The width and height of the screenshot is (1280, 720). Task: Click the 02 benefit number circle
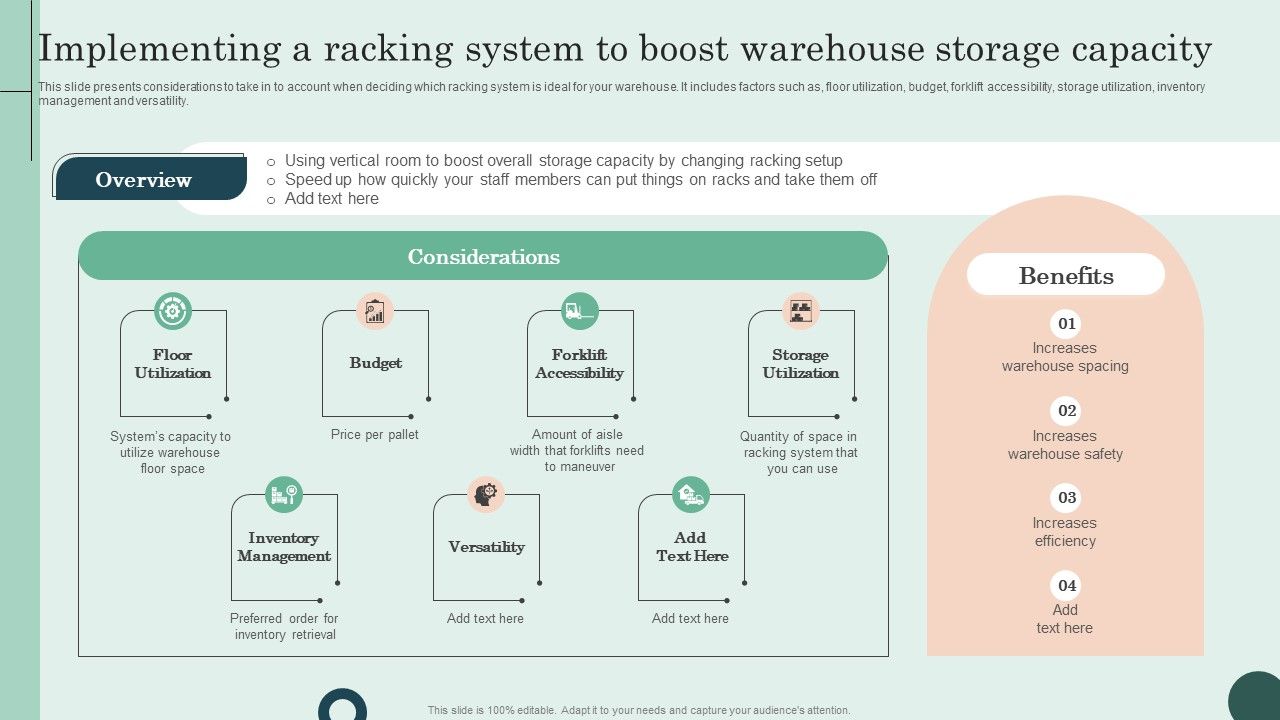[x=1067, y=410]
